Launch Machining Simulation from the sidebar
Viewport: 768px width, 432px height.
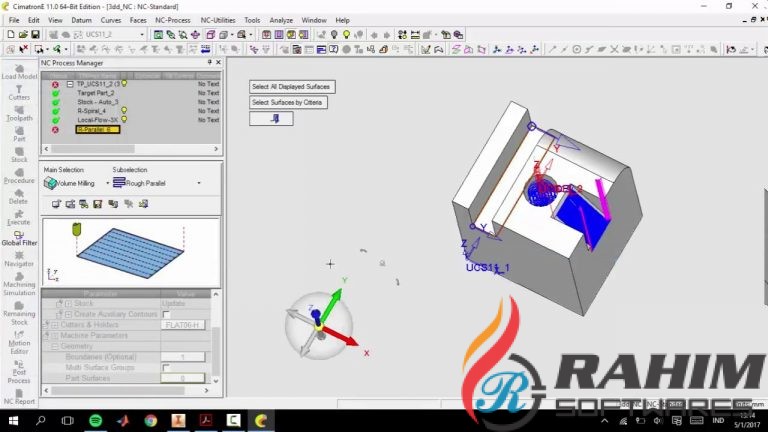pyautogui.click(x=19, y=284)
